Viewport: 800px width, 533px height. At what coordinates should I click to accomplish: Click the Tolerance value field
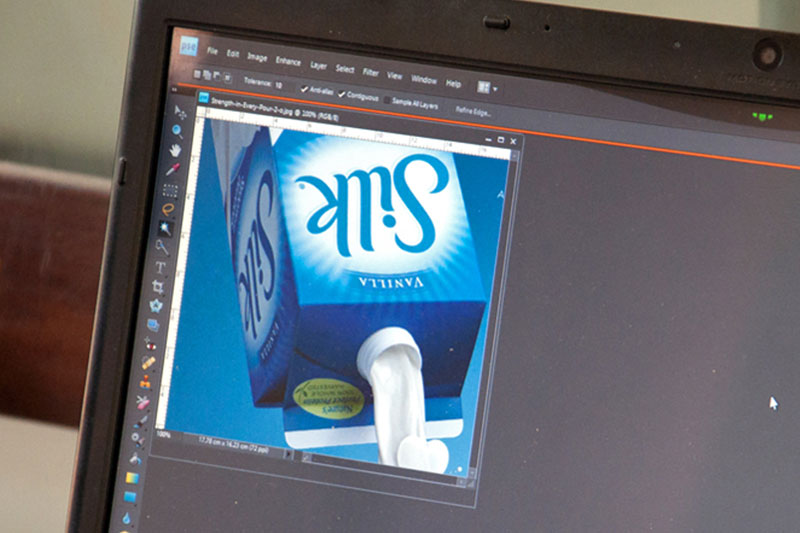pos(279,85)
